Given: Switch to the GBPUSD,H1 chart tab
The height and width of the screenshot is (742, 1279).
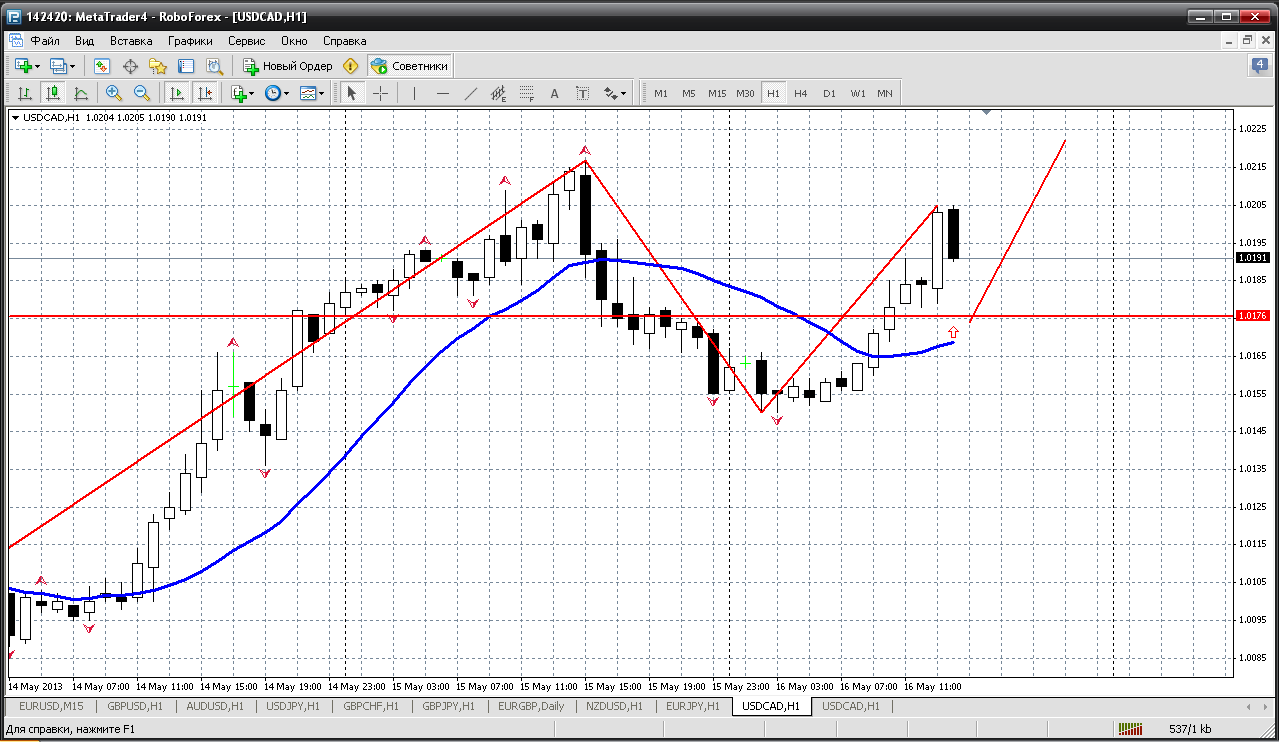Looking at the screenshot, I should (133, 706).
